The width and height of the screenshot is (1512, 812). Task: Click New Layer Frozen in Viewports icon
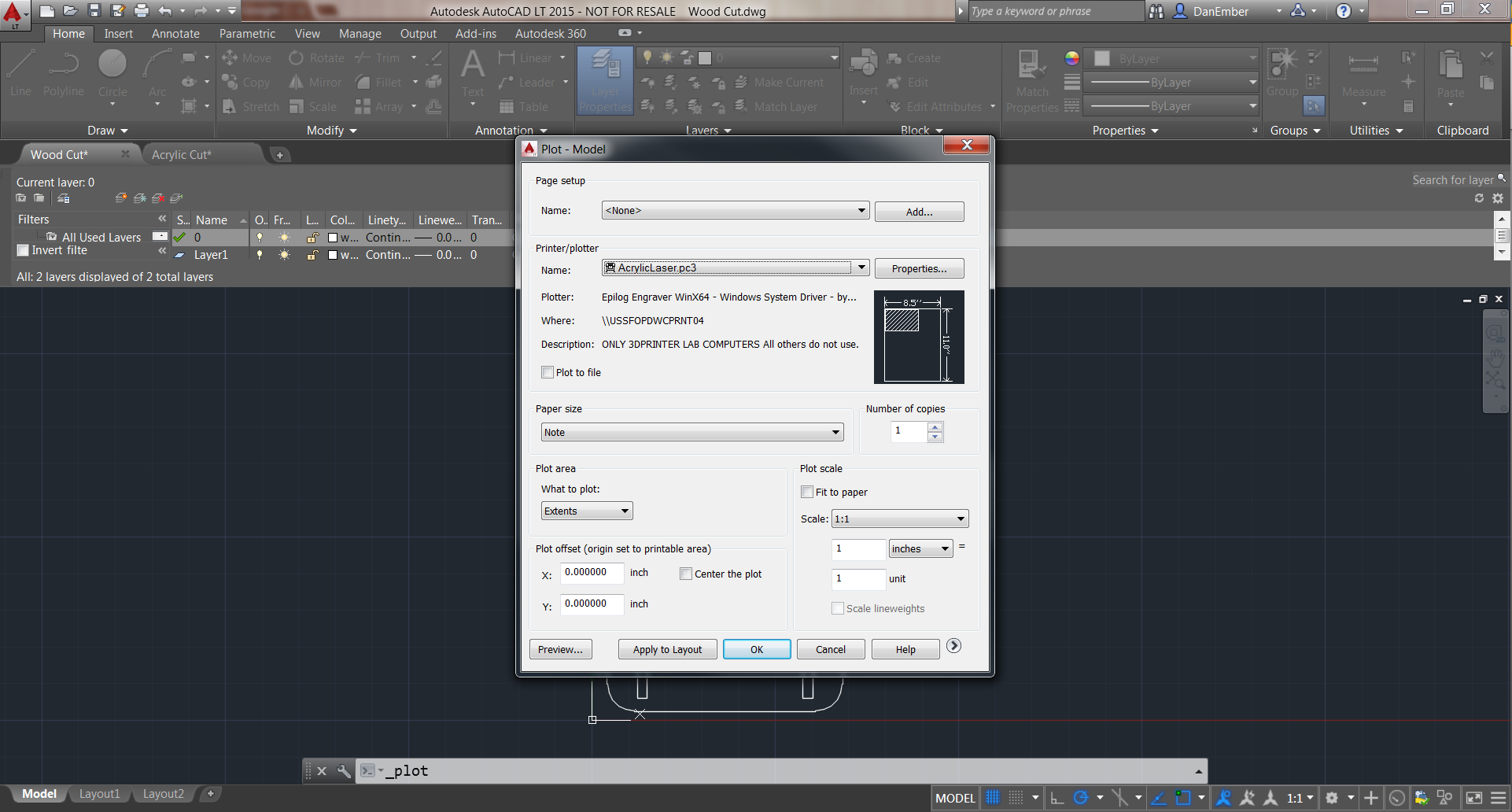[139, 198]
